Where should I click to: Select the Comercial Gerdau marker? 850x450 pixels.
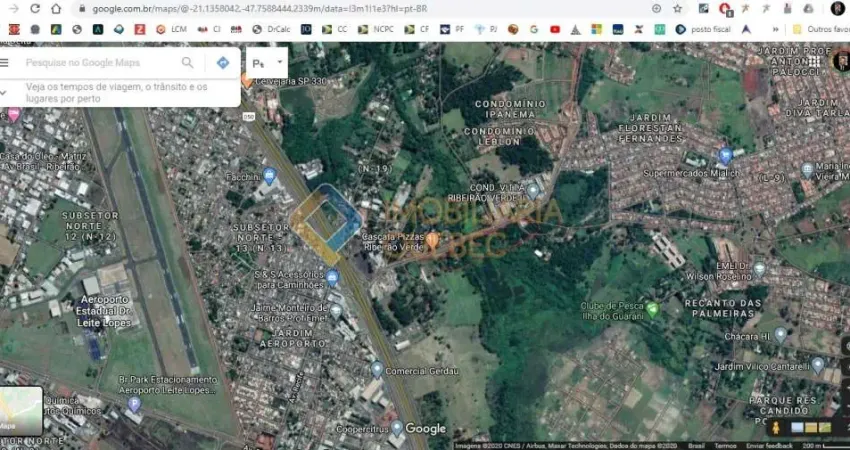[x=377, y=370]
